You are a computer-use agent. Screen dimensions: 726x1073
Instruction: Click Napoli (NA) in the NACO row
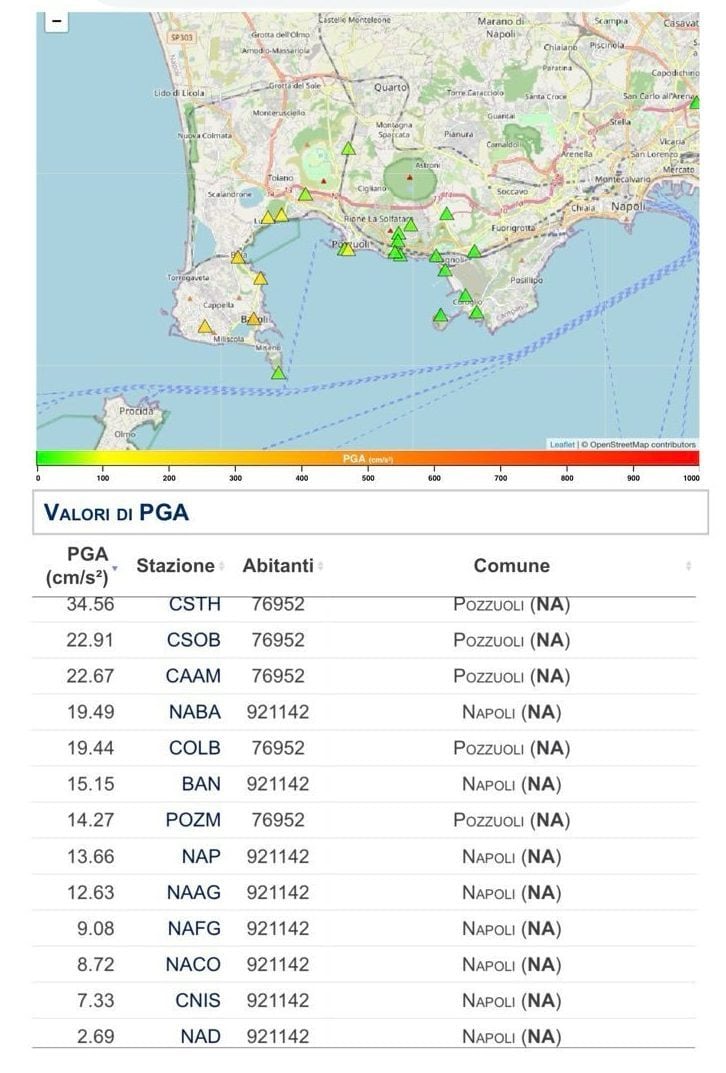511,965
